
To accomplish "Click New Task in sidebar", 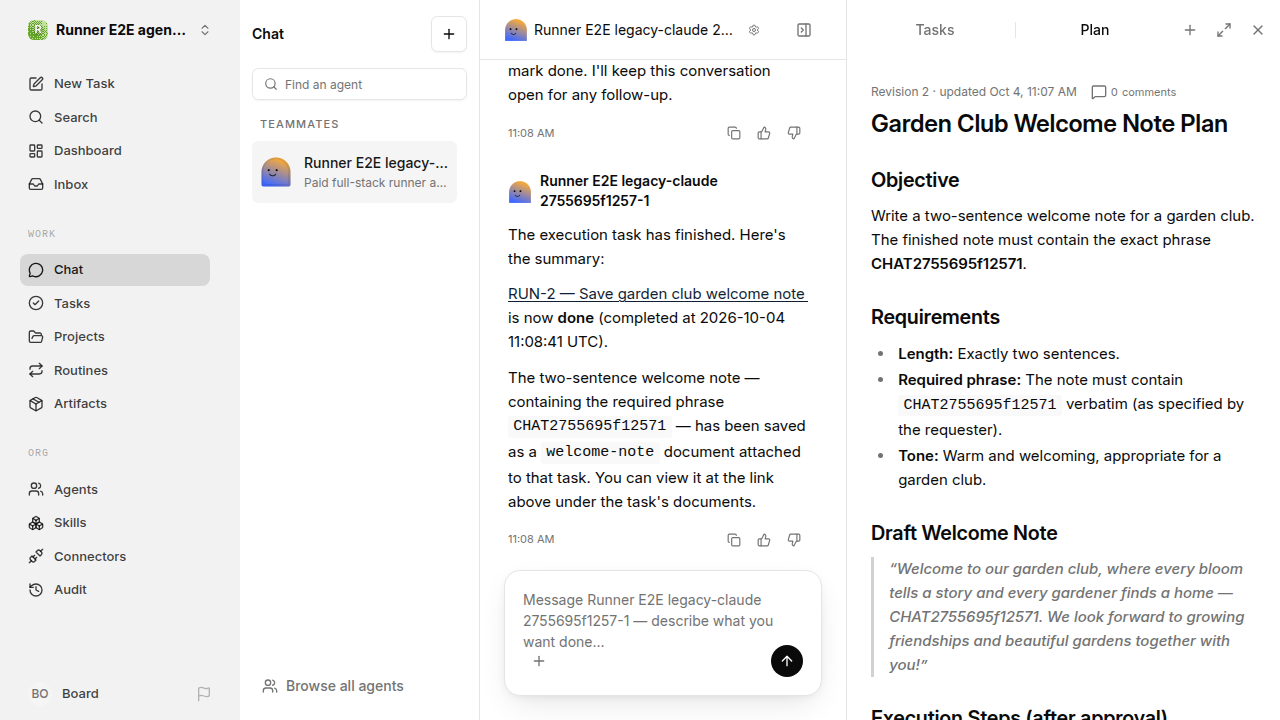I will pyautogui.click(x=115, y=84).
